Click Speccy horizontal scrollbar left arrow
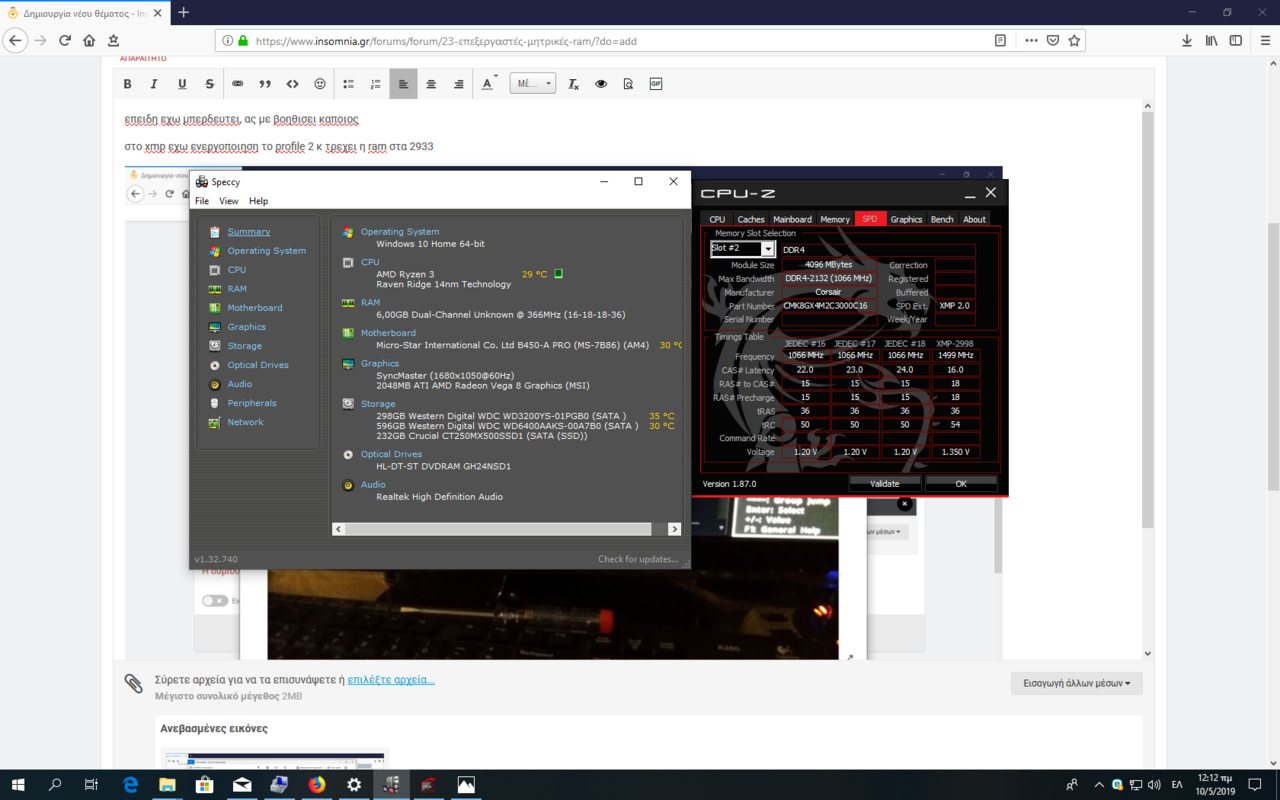This screenshot has height=800, width=1280. [339, 529]
